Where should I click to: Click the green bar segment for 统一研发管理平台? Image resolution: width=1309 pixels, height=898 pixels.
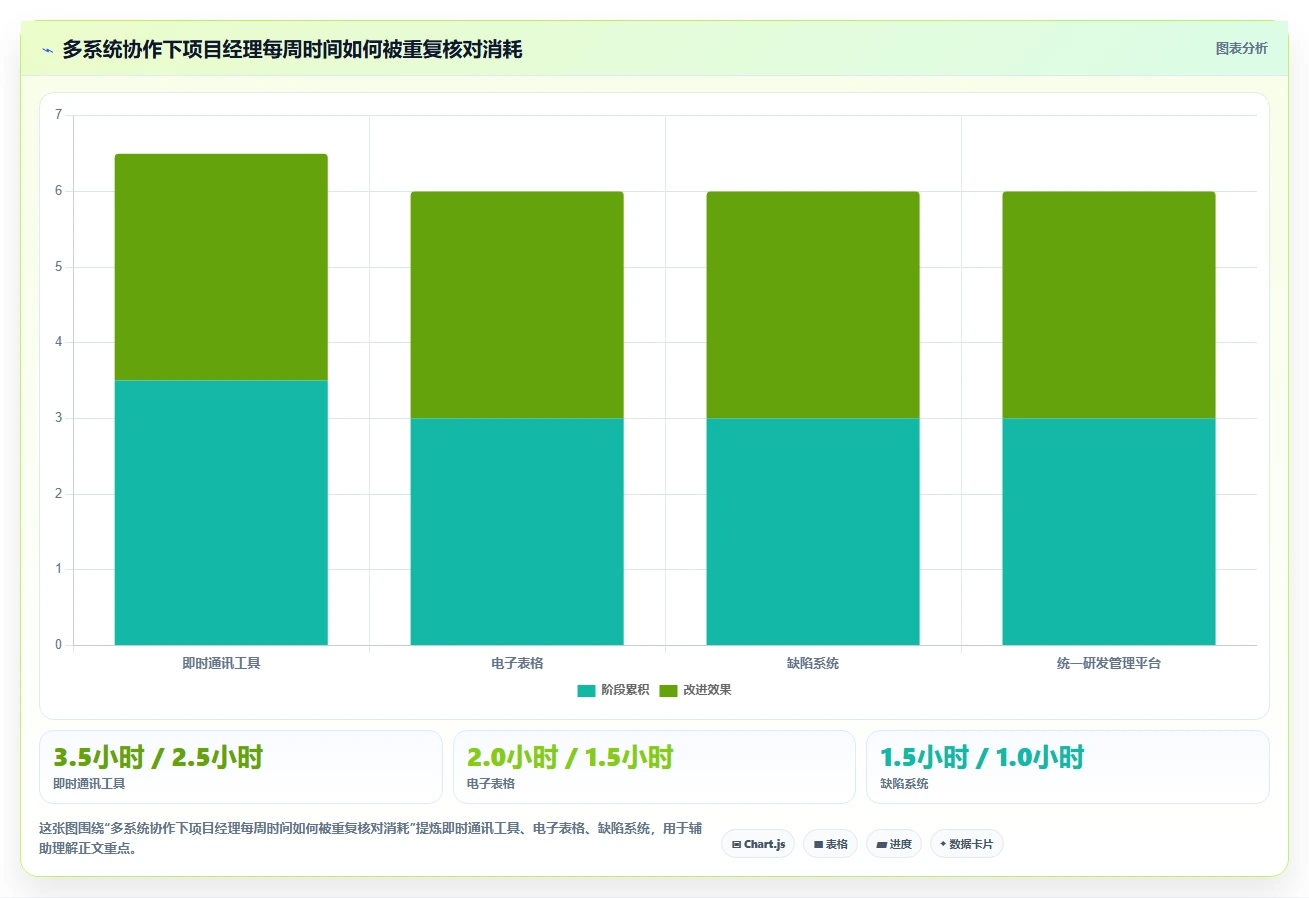1109,304
